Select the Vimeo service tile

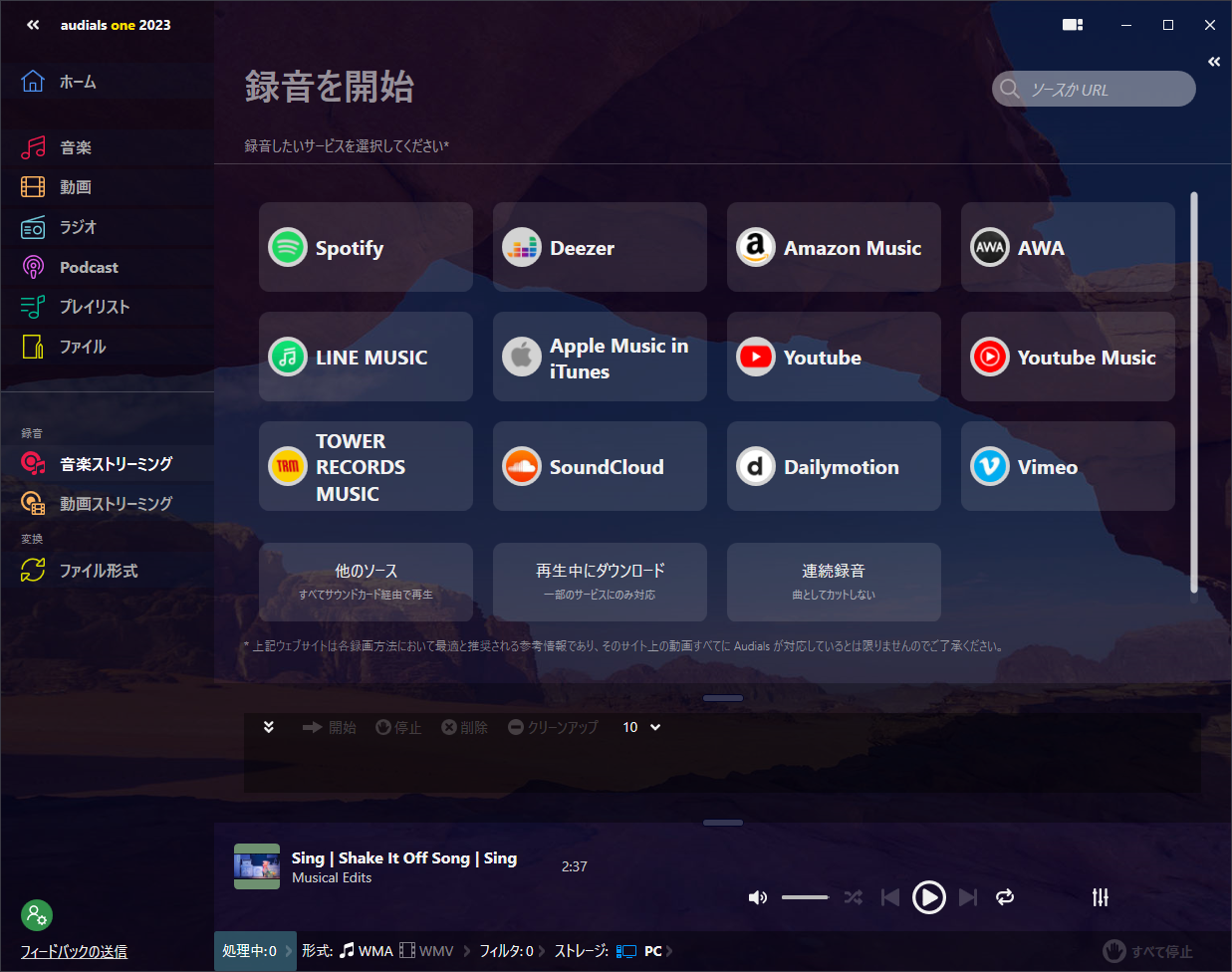[1068, 466]
